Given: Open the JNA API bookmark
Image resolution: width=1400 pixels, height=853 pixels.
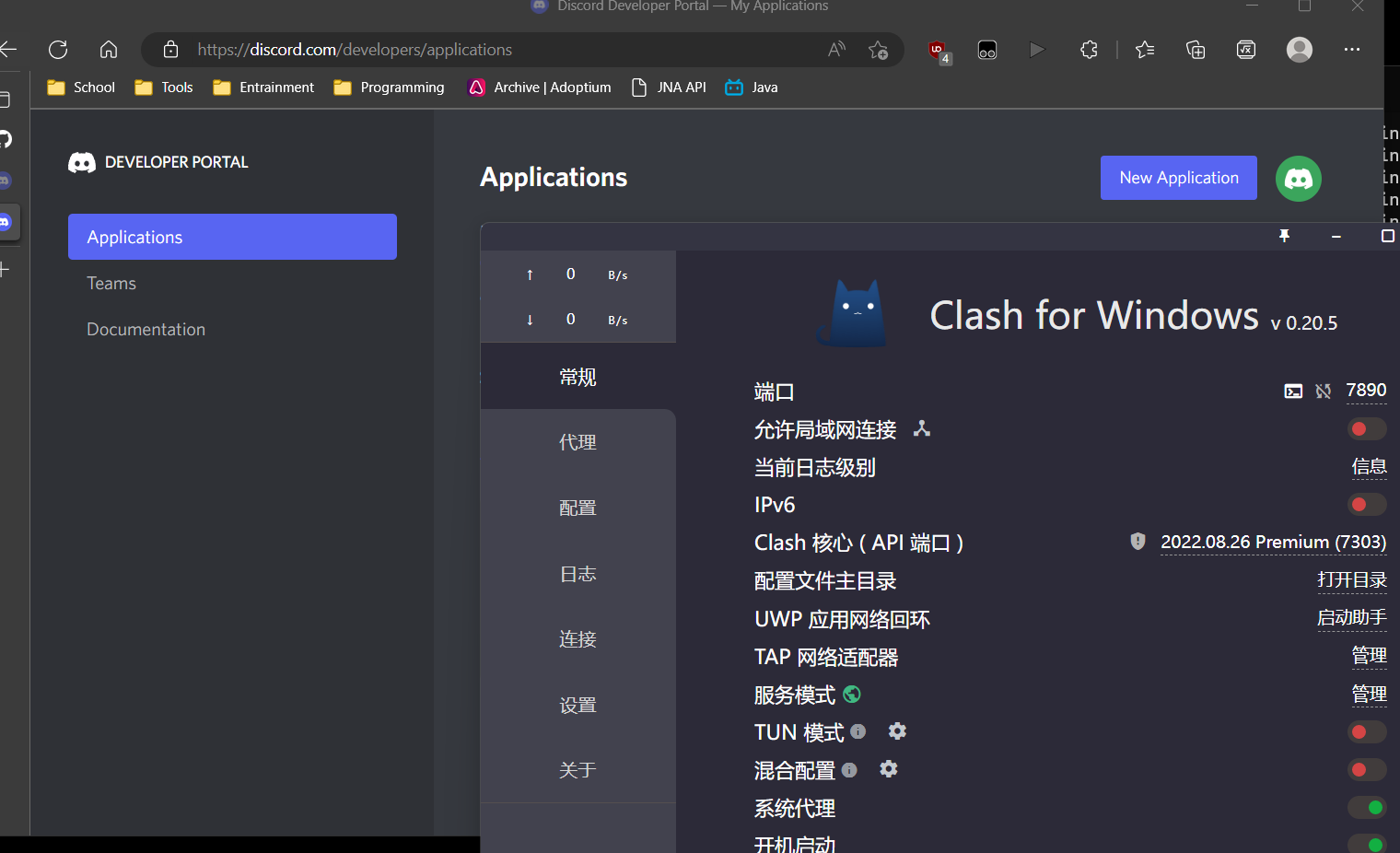Looking at the screenshot, I should 669,88.
